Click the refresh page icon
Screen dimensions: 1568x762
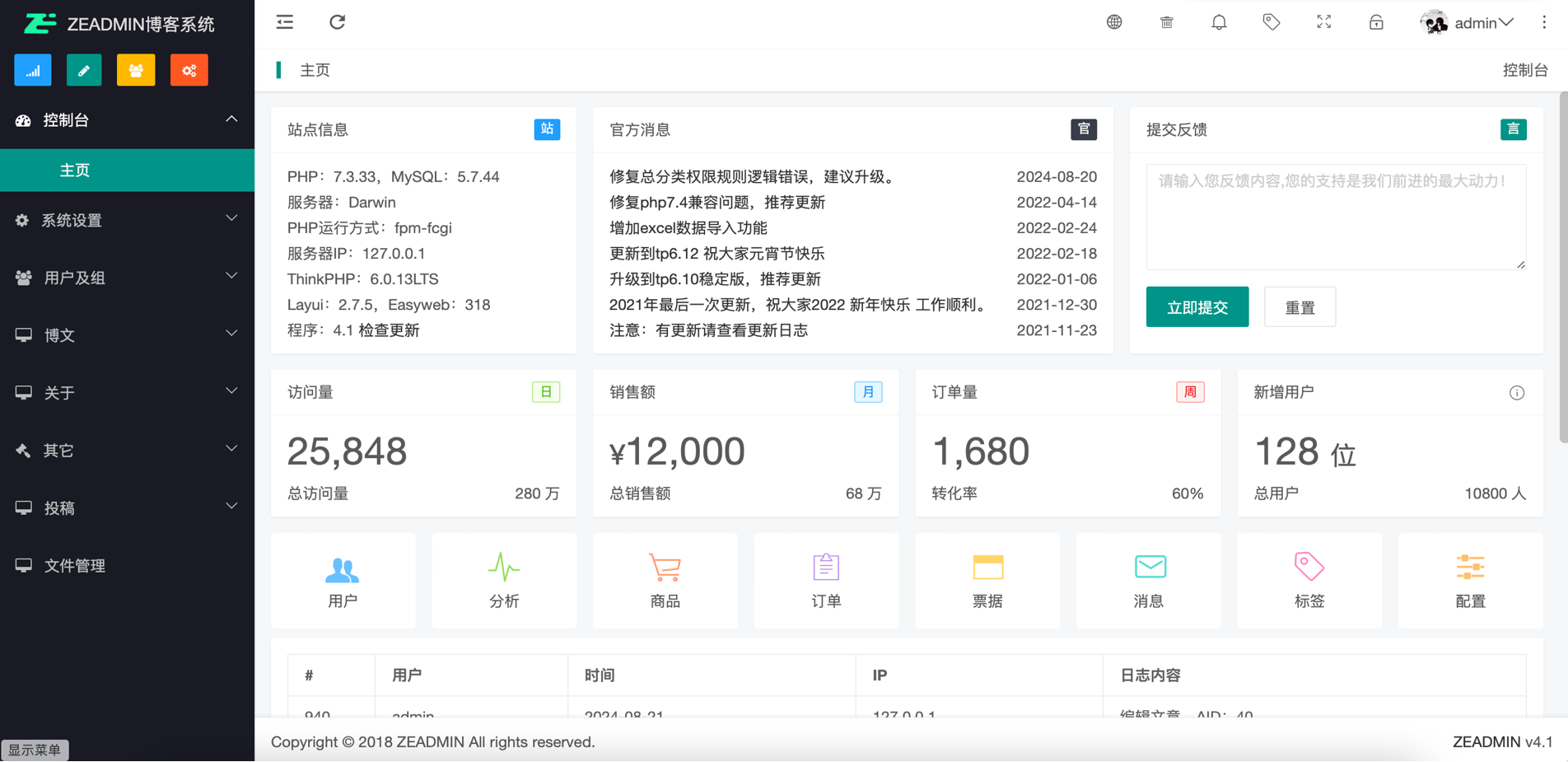point(338,22)
